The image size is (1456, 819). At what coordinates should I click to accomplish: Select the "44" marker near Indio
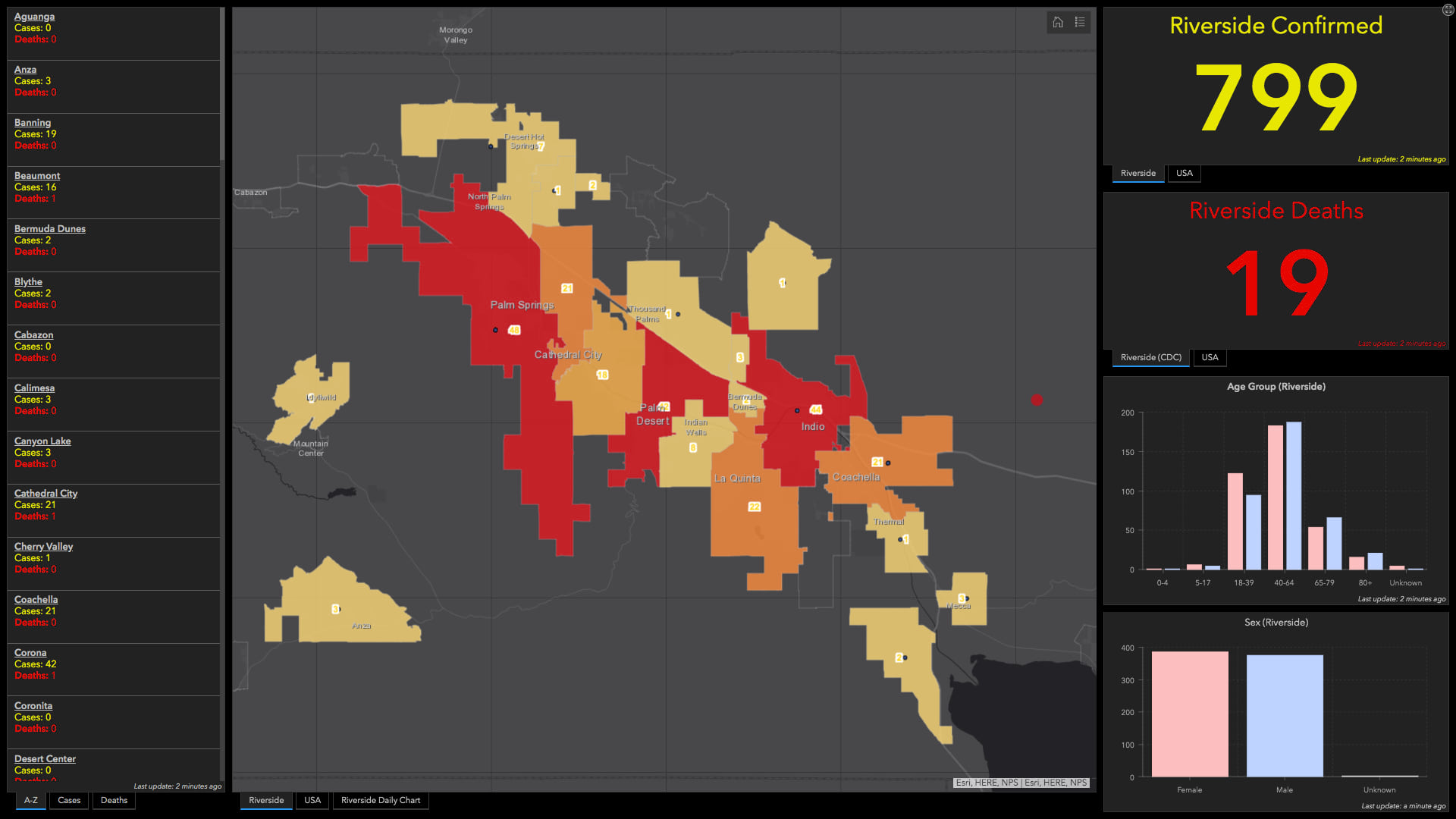pos(815,409)
